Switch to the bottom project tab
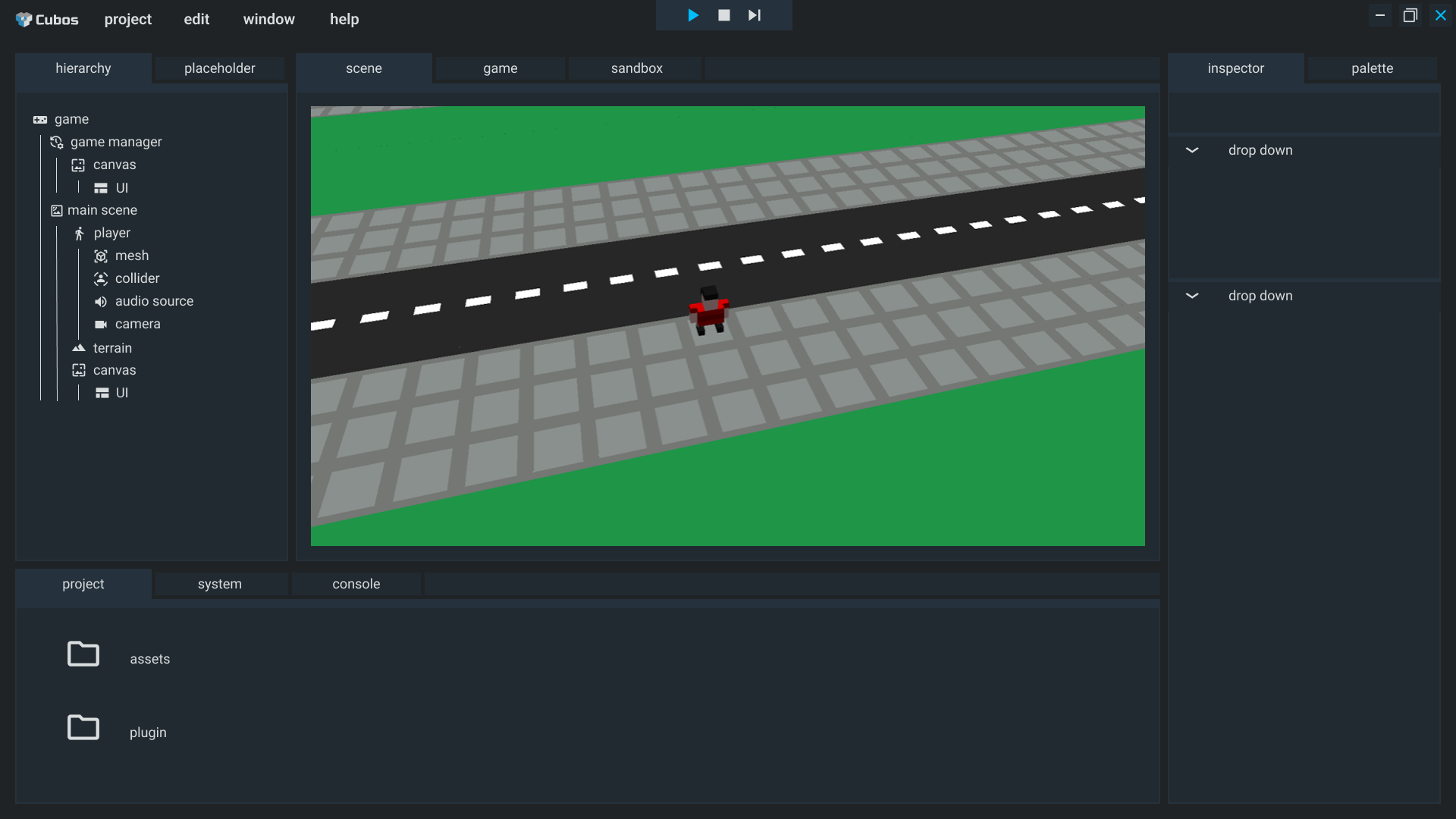 83,584
